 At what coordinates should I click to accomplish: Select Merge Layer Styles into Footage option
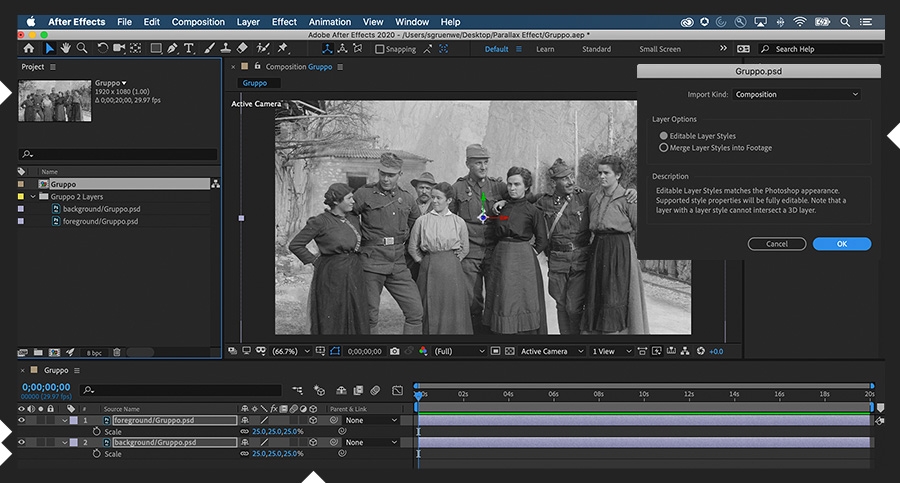(x=664, y=148)
